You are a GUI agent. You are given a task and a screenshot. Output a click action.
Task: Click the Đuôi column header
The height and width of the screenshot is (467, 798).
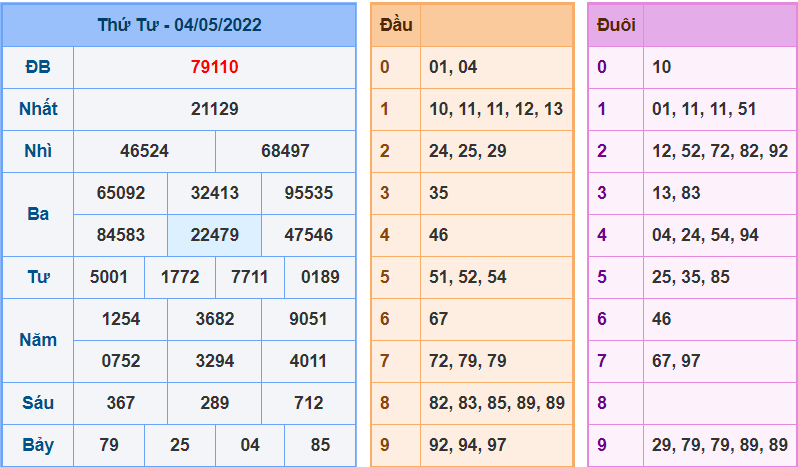click(616, 25)
